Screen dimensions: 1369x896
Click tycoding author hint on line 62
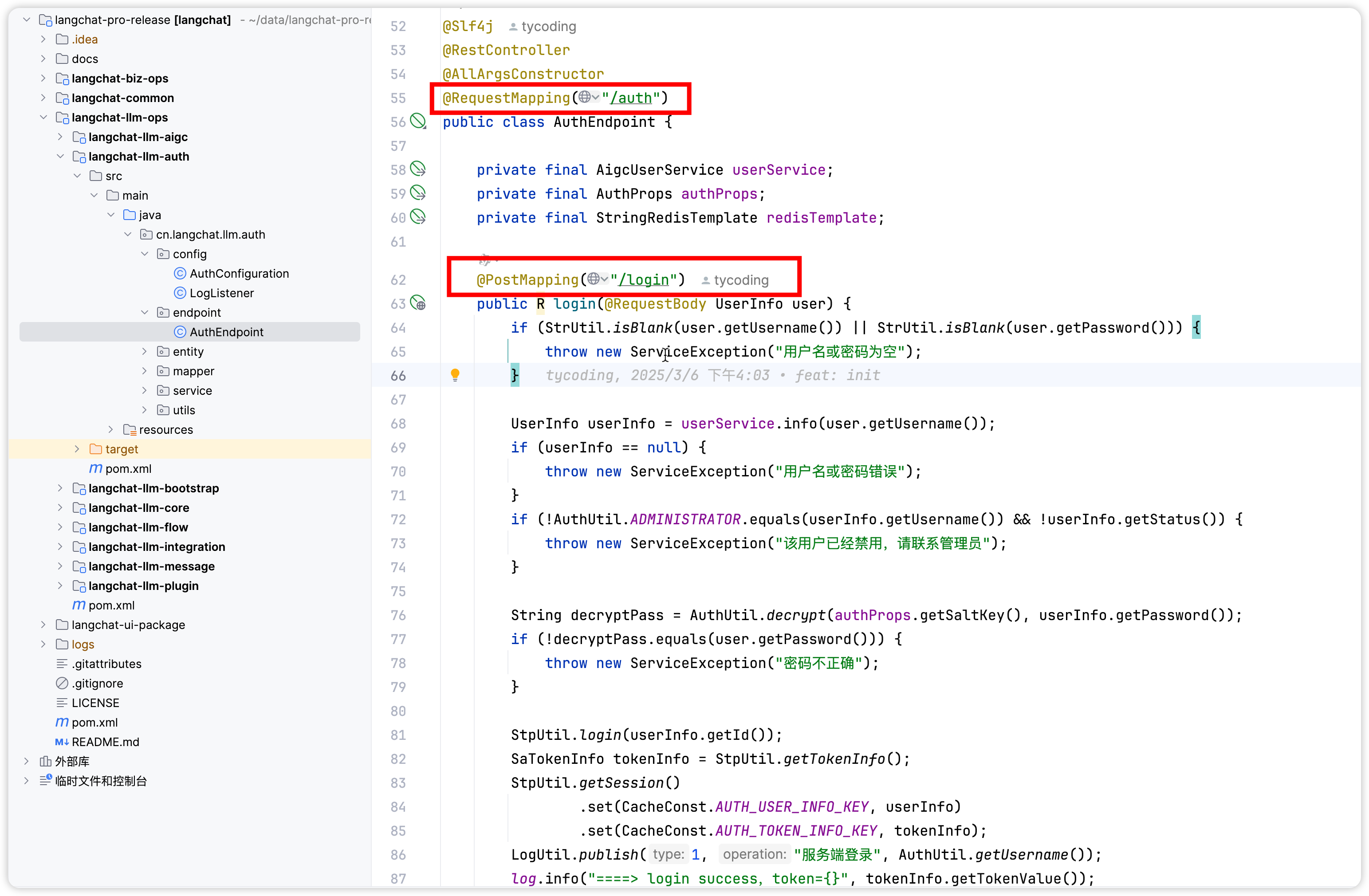[x=740, y=280]
